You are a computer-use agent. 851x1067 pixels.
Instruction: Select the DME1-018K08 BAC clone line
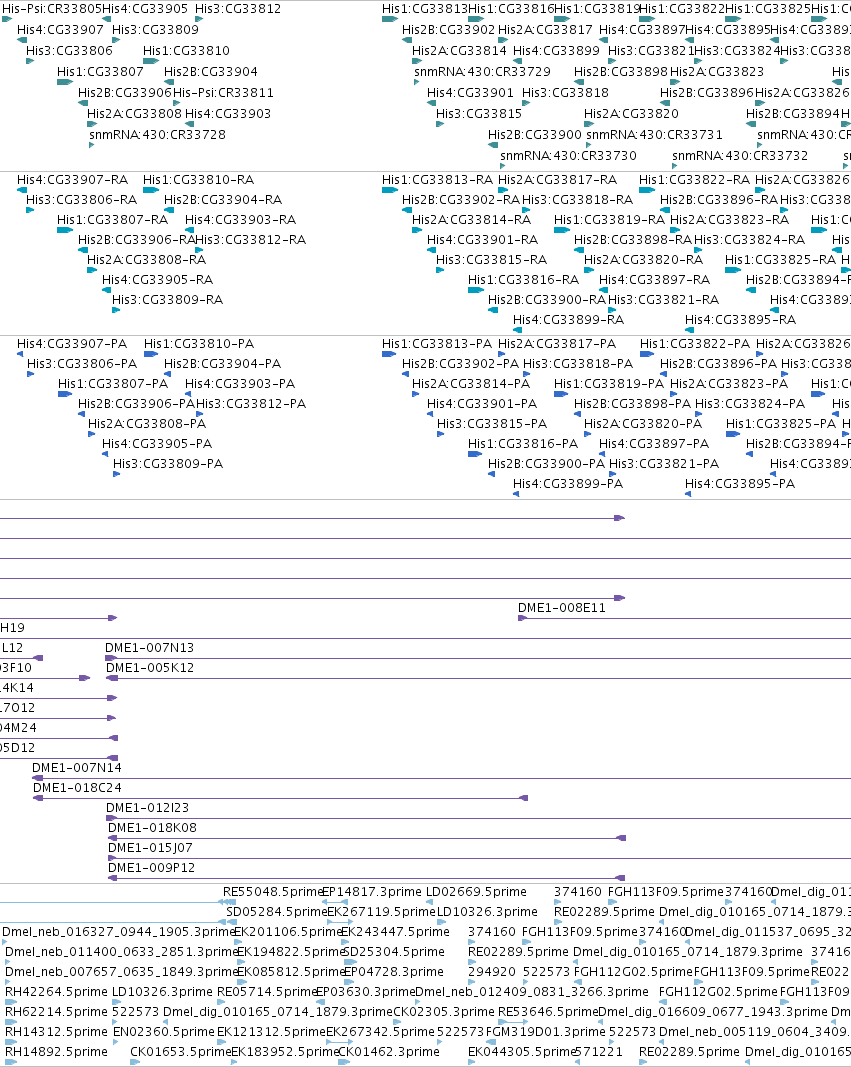click(x=367, y=838)
